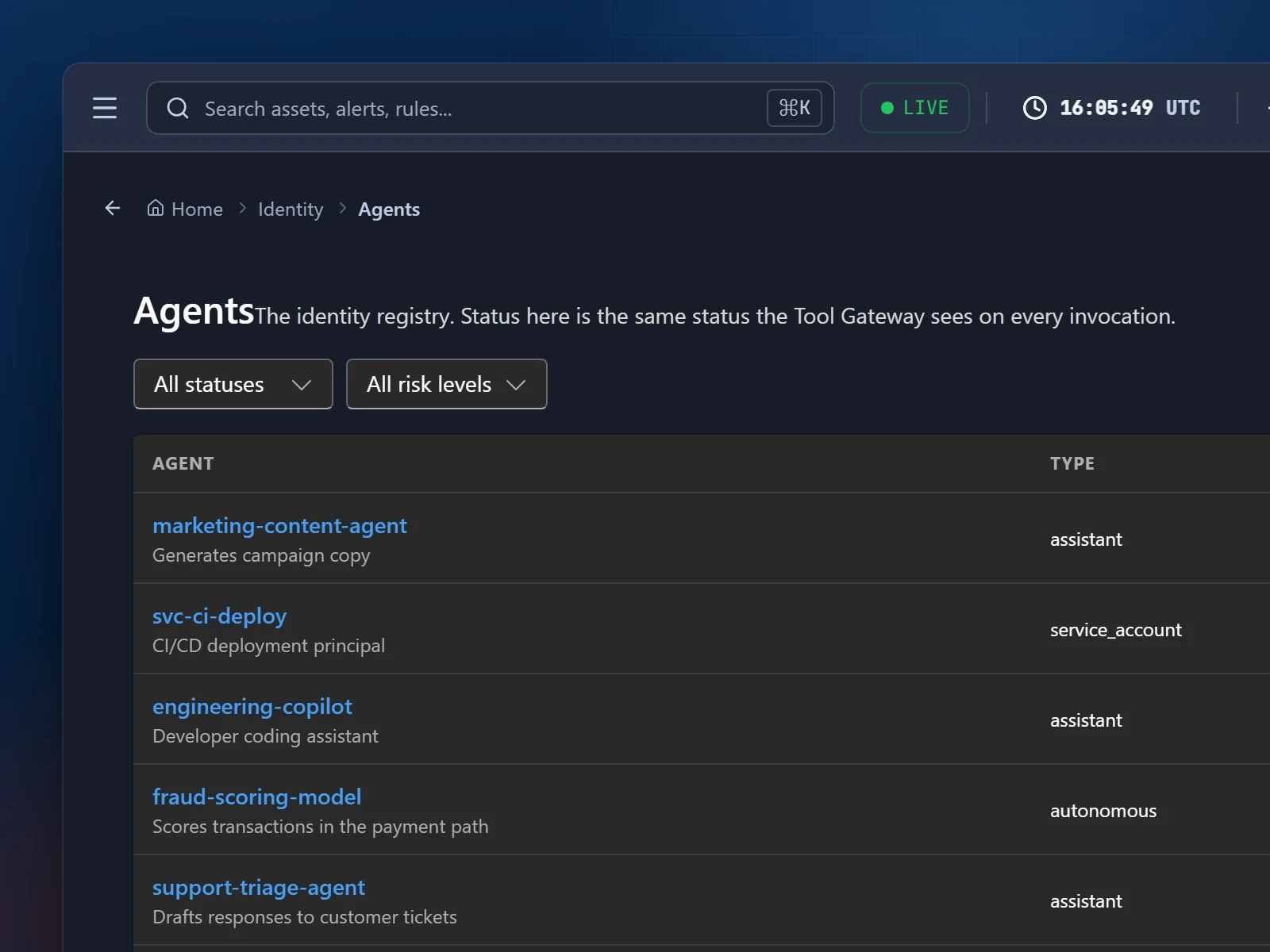Click the ⌘K shortcut badge
Screen dimensions: 1270x952
(x=795, y=108)
